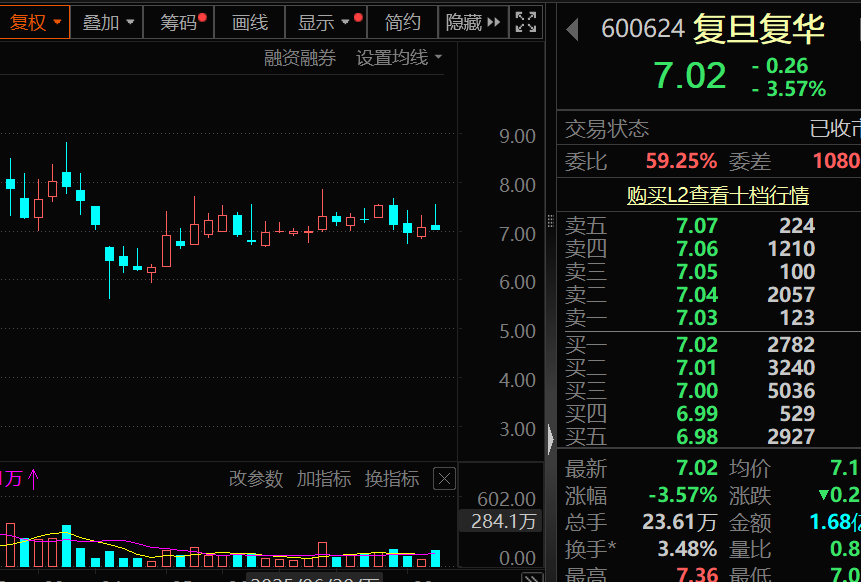Click the 加指标 add indicator button
This screenshot has height=582, width=861.
point(323,478)
